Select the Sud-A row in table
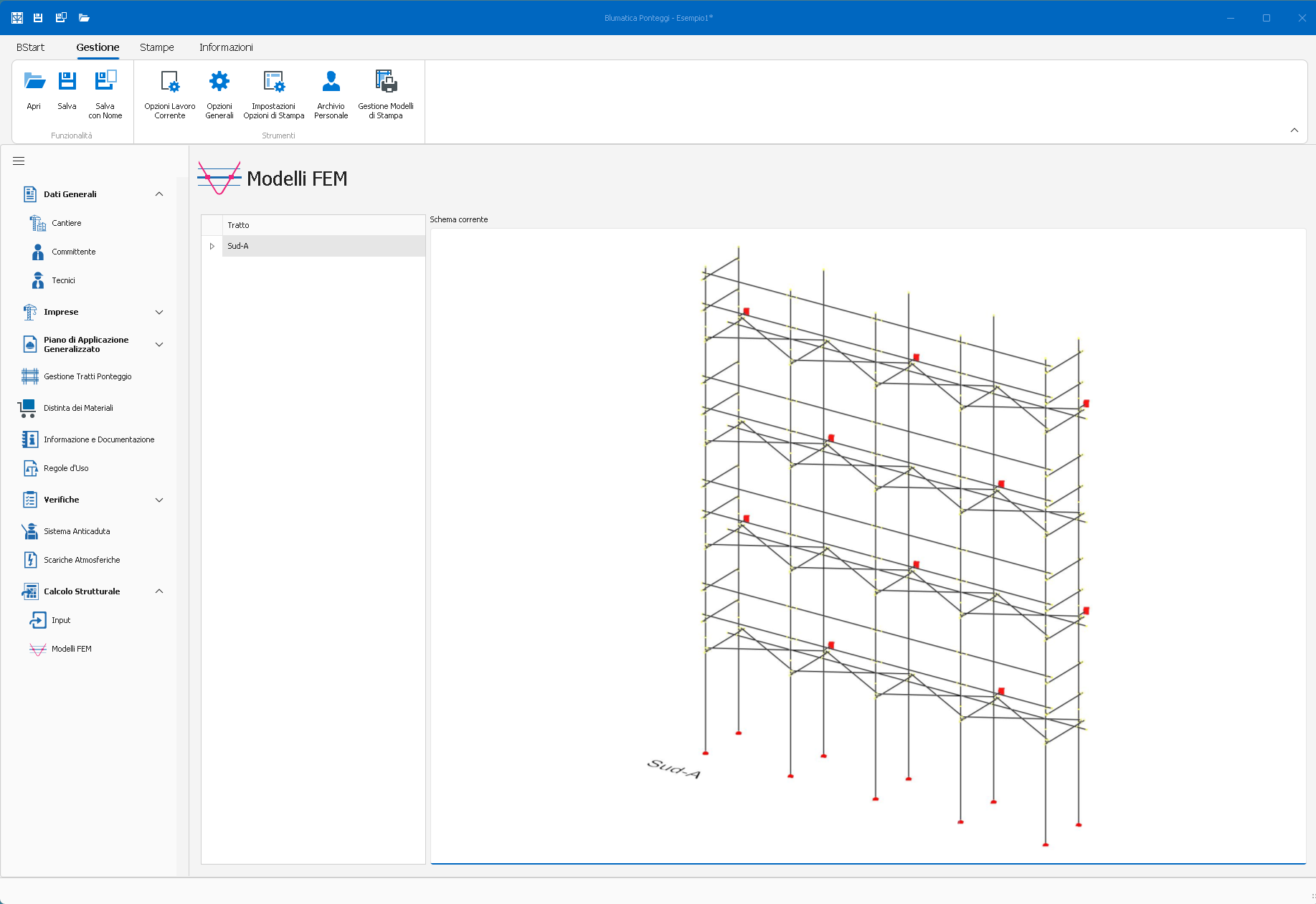The height and width of the screenshot is (904, 1316). click(323, 246)
